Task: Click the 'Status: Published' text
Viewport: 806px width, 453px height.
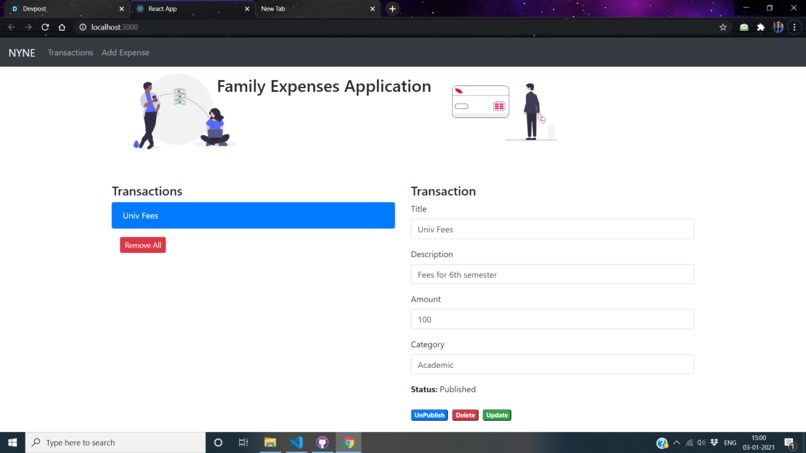Action: click(x=443, y=389)
